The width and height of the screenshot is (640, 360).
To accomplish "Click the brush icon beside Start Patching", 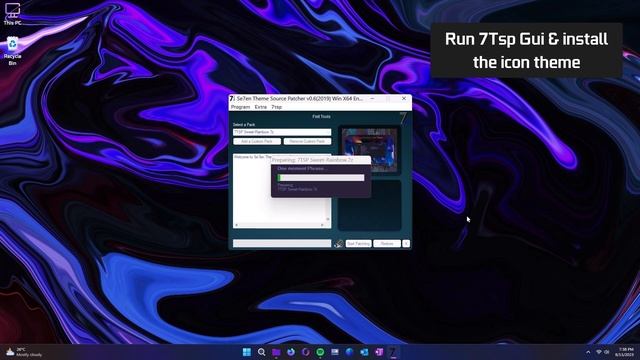I will [338, 244].
